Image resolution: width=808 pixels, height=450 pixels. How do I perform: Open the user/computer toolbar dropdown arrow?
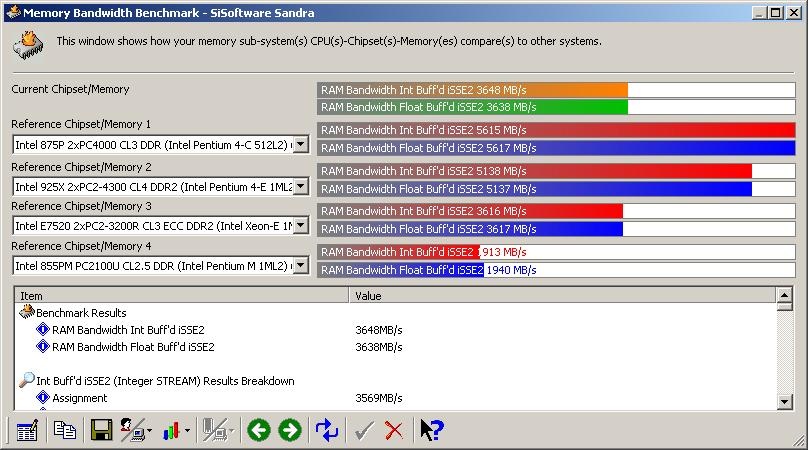[149, 430]
